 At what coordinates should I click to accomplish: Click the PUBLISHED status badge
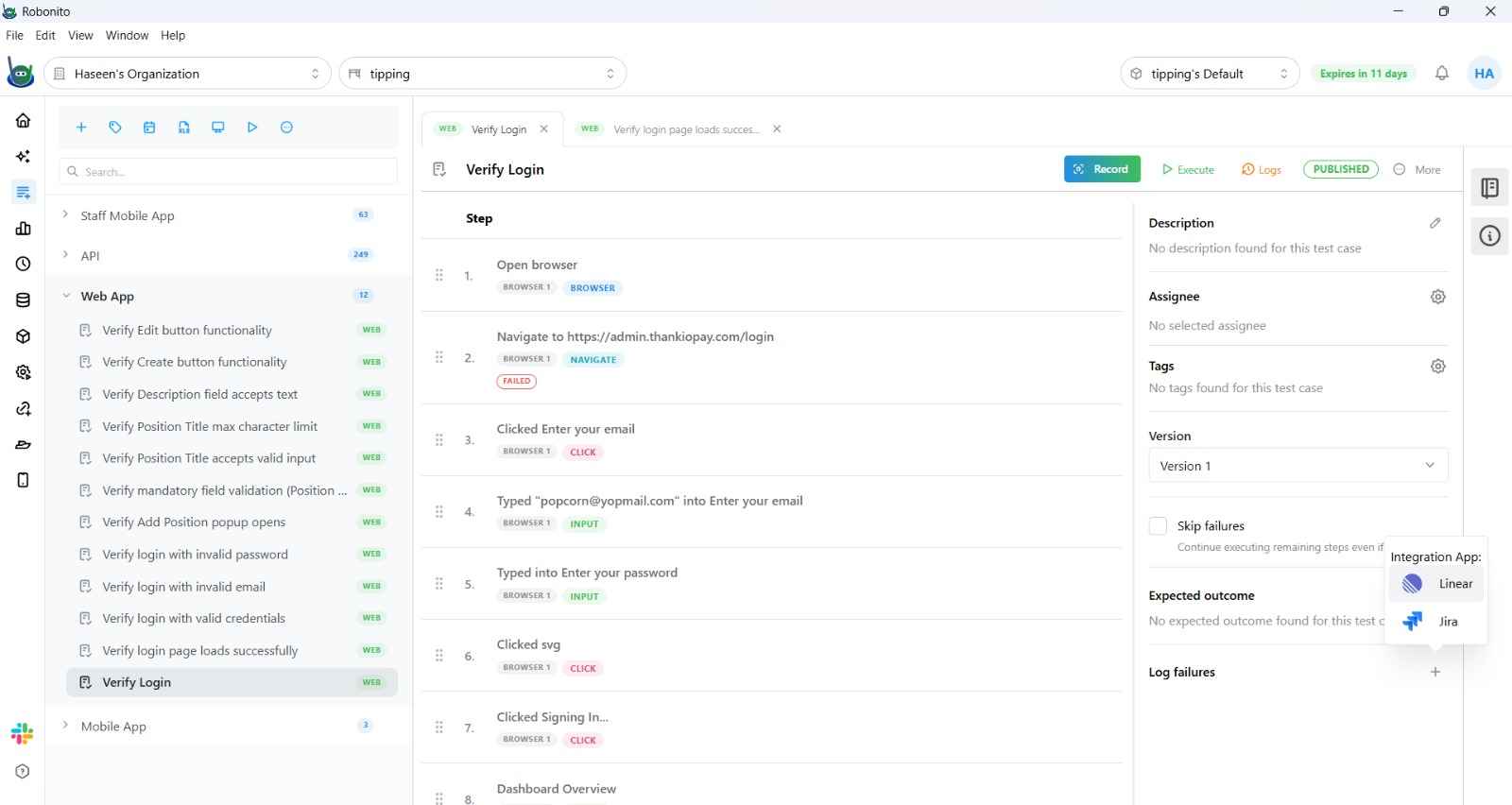click(x=1340, y=169)
